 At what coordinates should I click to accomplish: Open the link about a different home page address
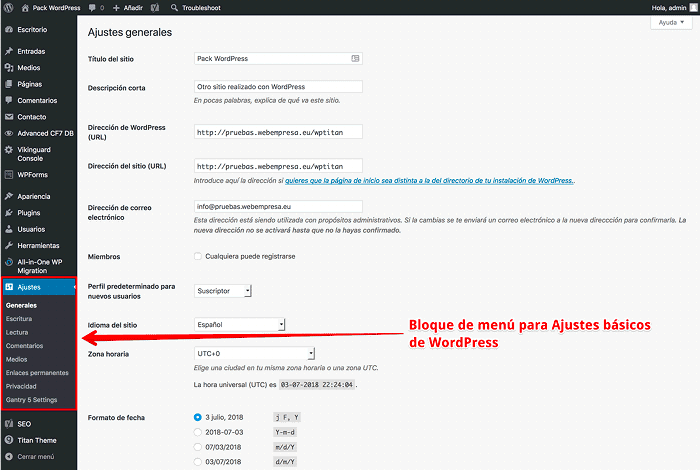pyautogui.click(x=429, y=180)
